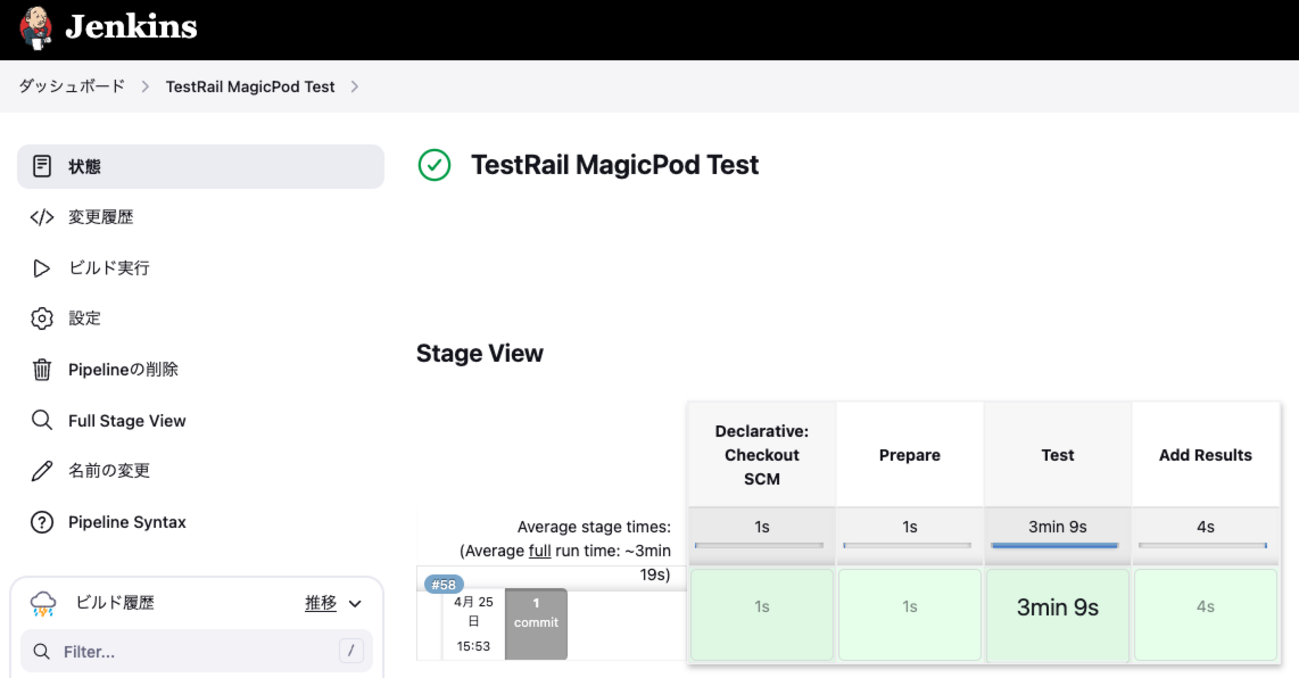Open the Test 3min 9s green stage cell

pyautogui.click(x=1058, y=614)
